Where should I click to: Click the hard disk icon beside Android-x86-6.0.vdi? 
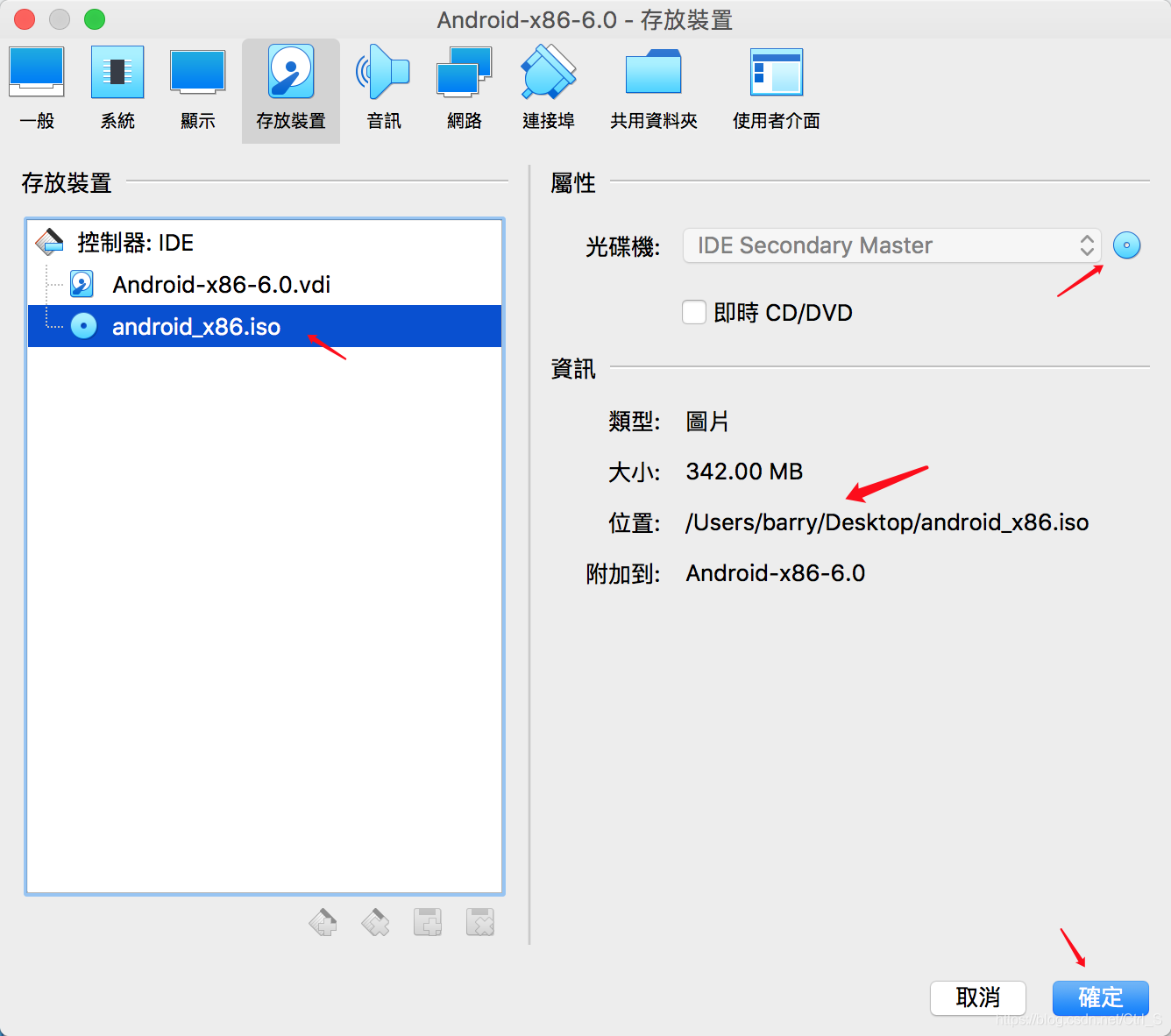(82, 284)
